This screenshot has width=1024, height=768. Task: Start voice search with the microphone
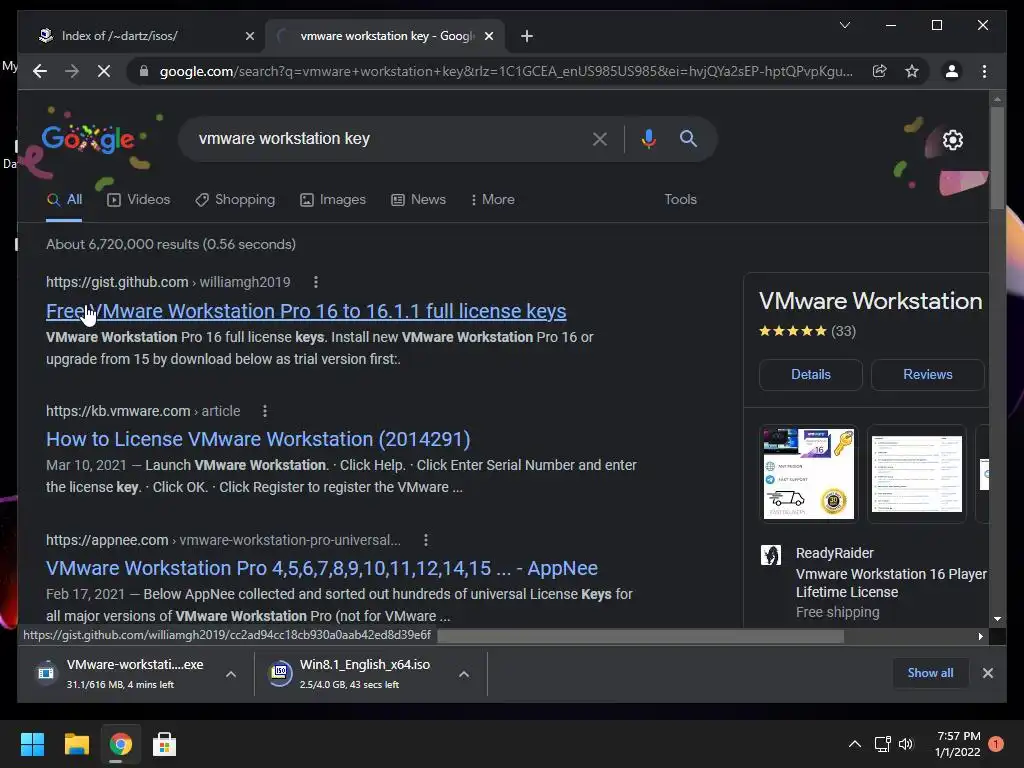[x=648, y=138]
